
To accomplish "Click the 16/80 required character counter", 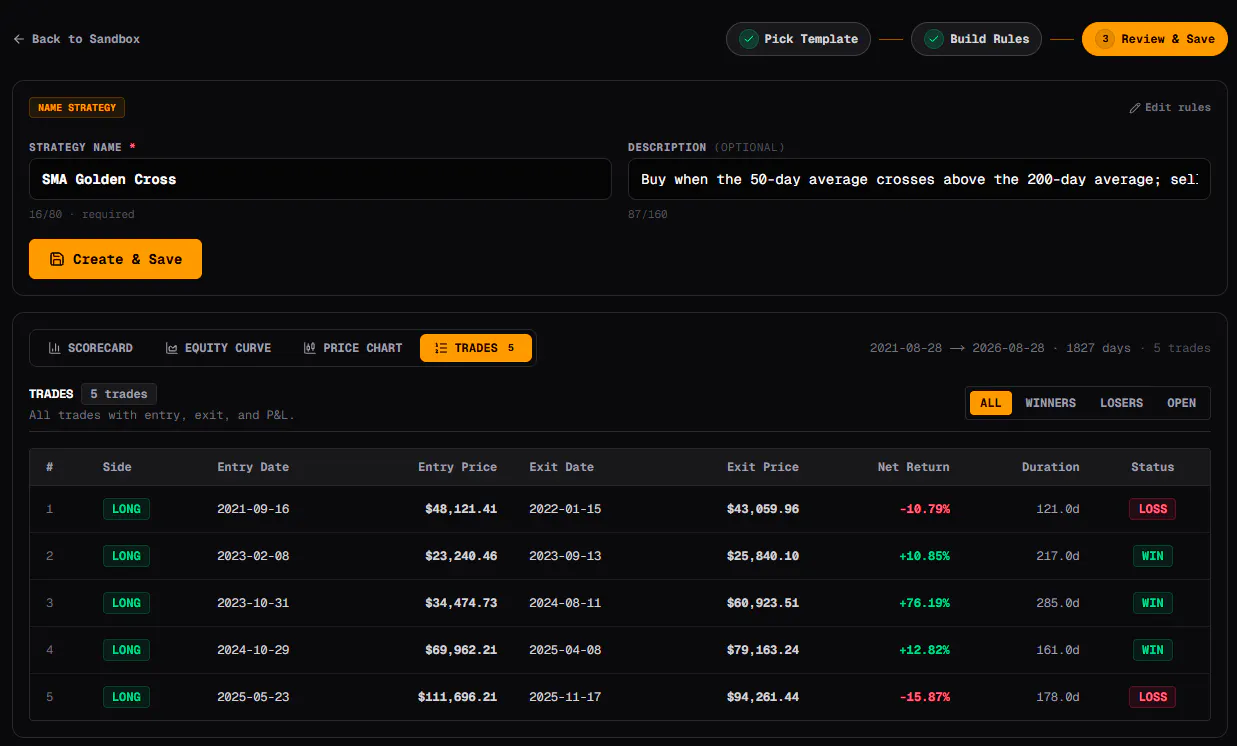I will click(x=82, y=214).
